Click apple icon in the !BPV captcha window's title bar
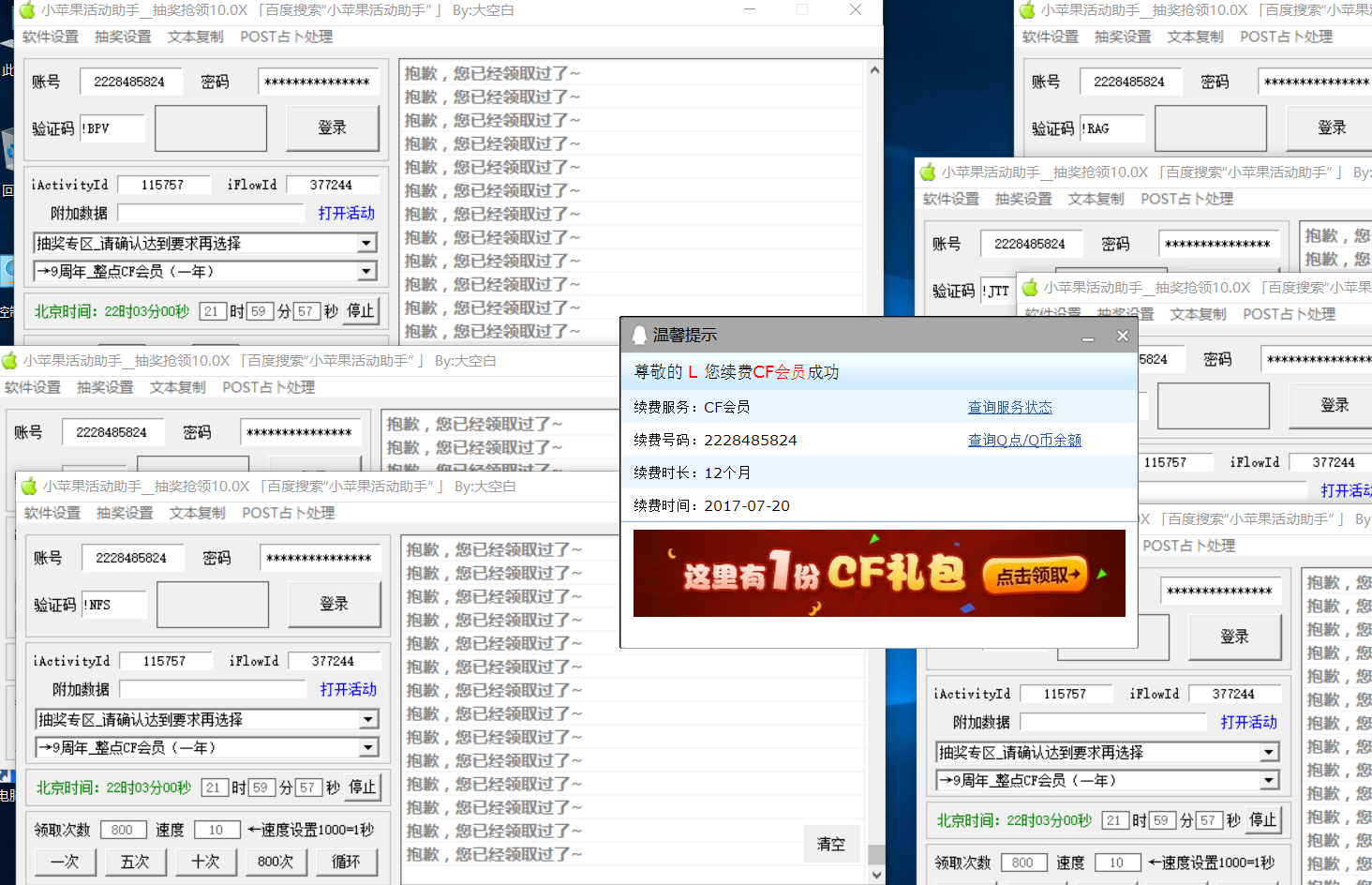 [x=26, y=10]
